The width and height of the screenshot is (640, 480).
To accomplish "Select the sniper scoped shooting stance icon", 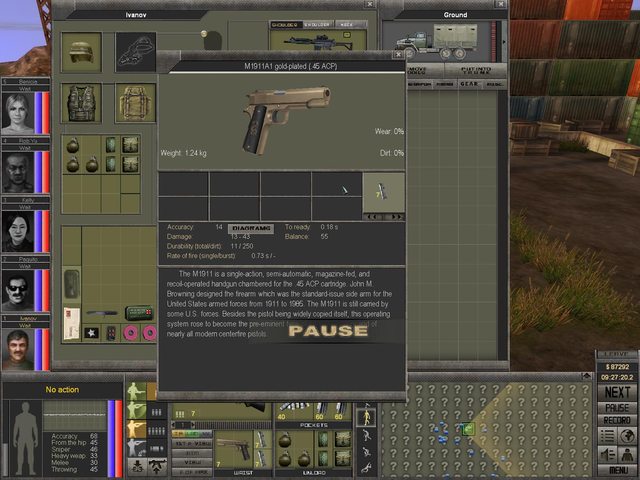I will (136, 448).
